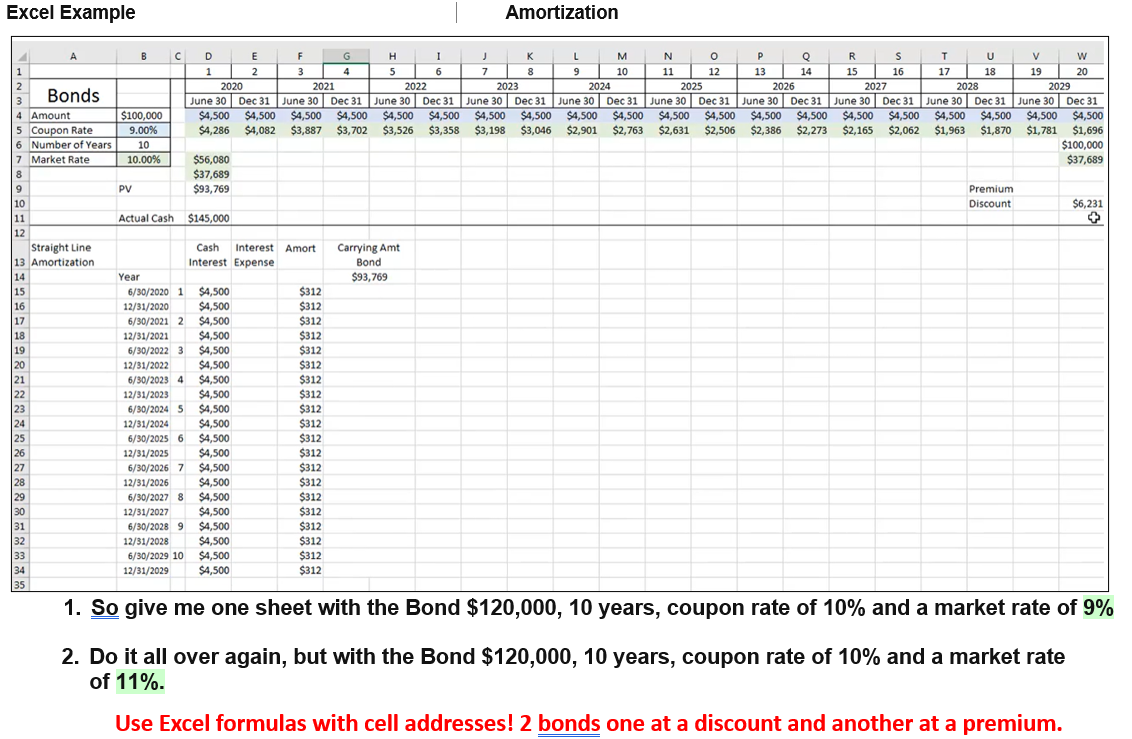The width and height of the screenshot is (1132, 739).
Task: Click the Discount label
Action: pyautogui.click(x=989, y=204)
